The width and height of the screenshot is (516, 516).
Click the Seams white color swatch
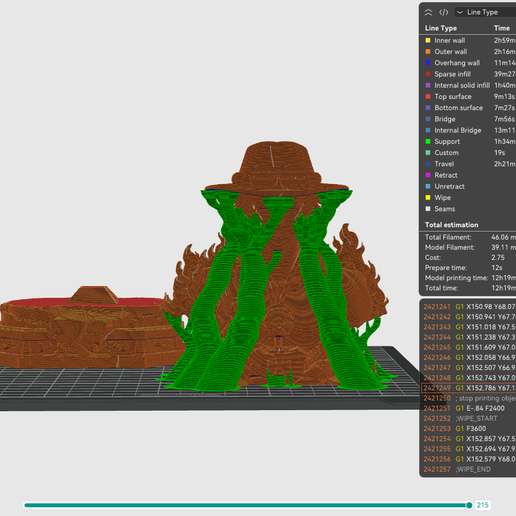(x=428, y=209)
